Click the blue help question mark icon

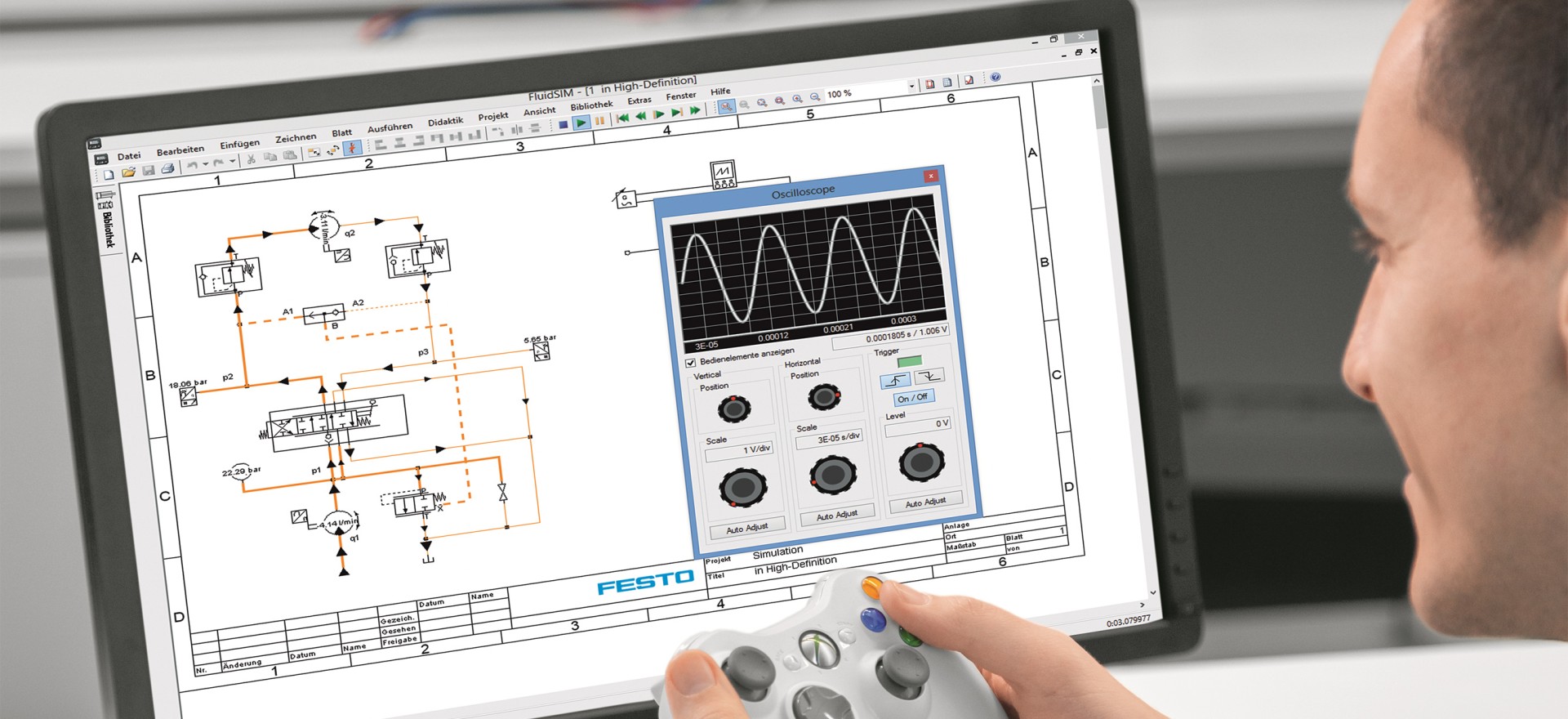(995, 78)
